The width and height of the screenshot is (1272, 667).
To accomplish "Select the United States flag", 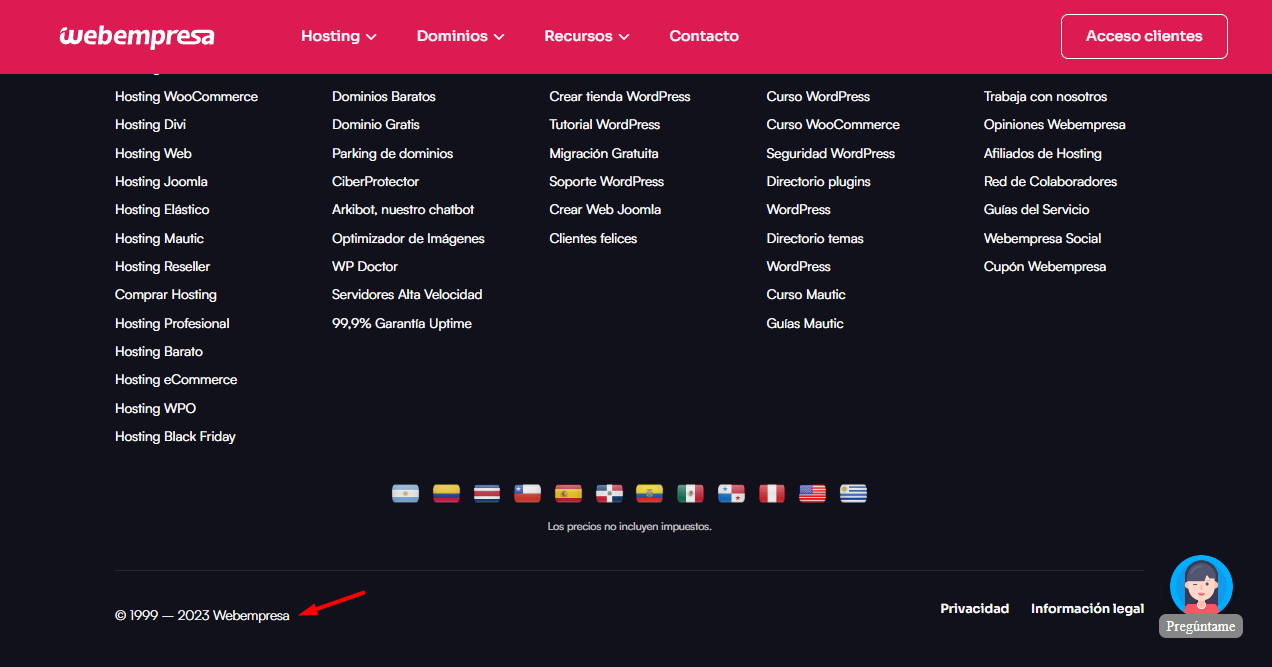I will (813, 493).
